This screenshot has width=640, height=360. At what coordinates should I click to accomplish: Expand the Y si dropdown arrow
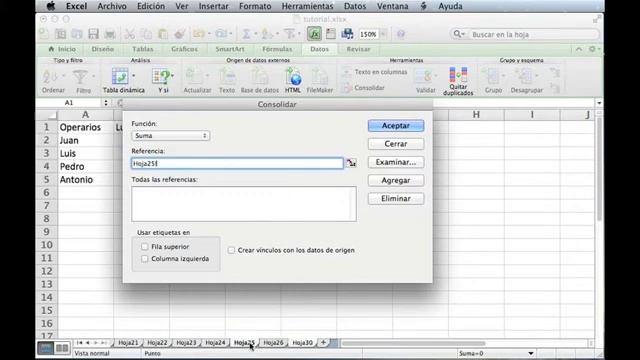click(x=172, y=76)
